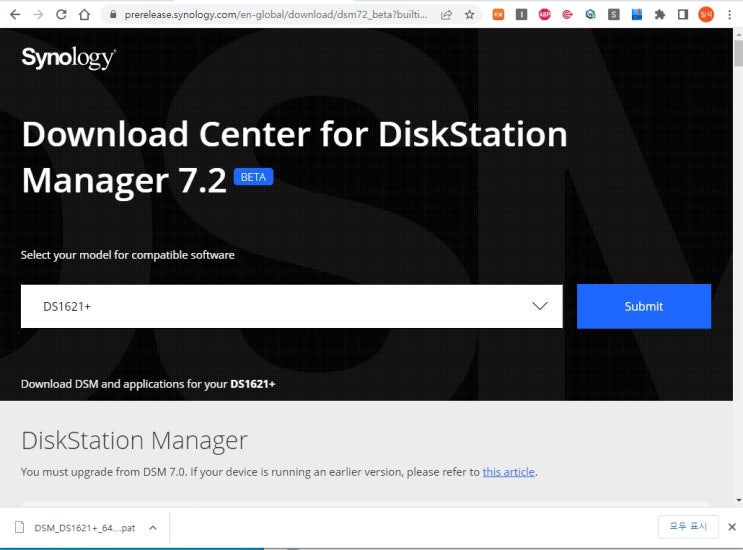
Task: Click the scrollbar up arrow
Action: [738, 35]
